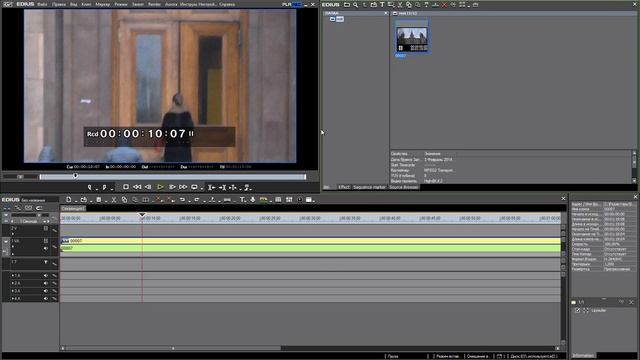Click the timeline playhead marker
Viewport: 640px width, 360px height.
[x=142, y=215]
